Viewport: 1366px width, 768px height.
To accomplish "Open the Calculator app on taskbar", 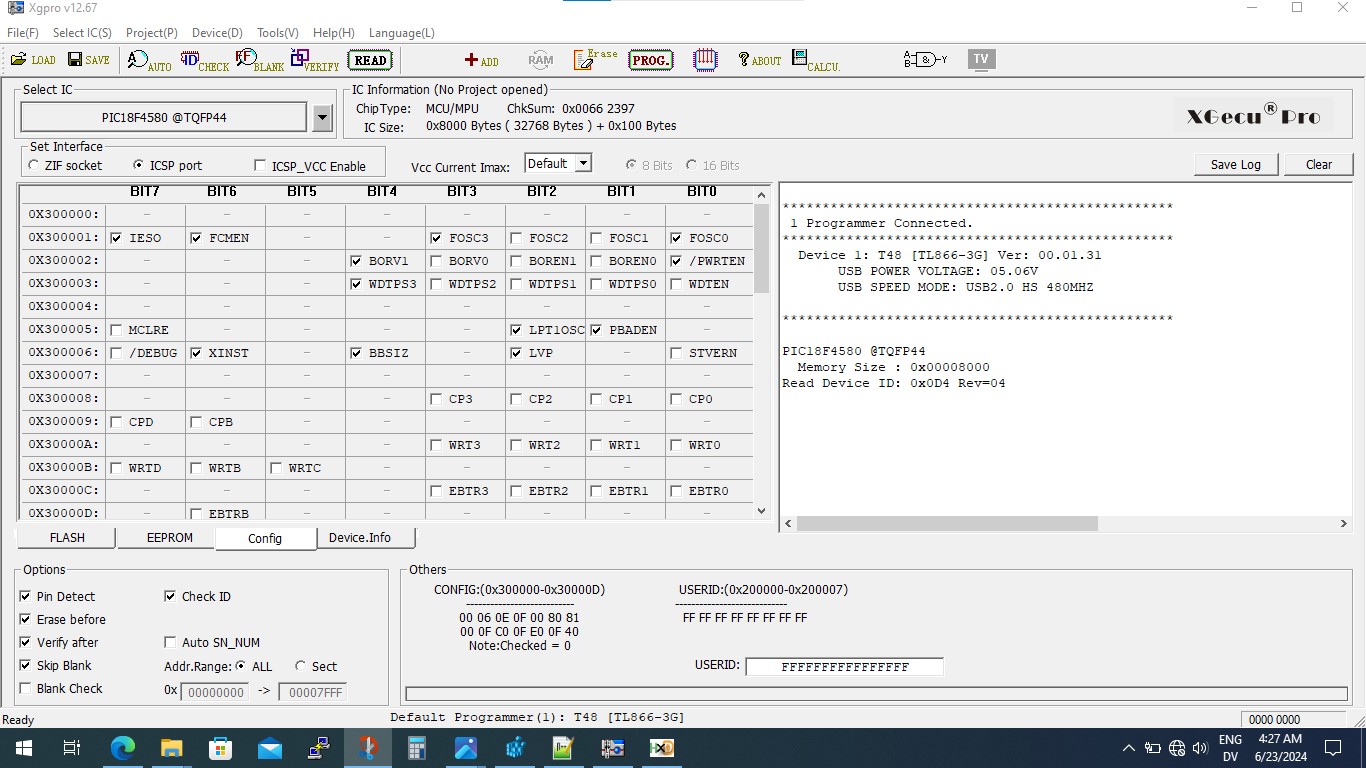I will pyautogui.click(x=416, y=748).
